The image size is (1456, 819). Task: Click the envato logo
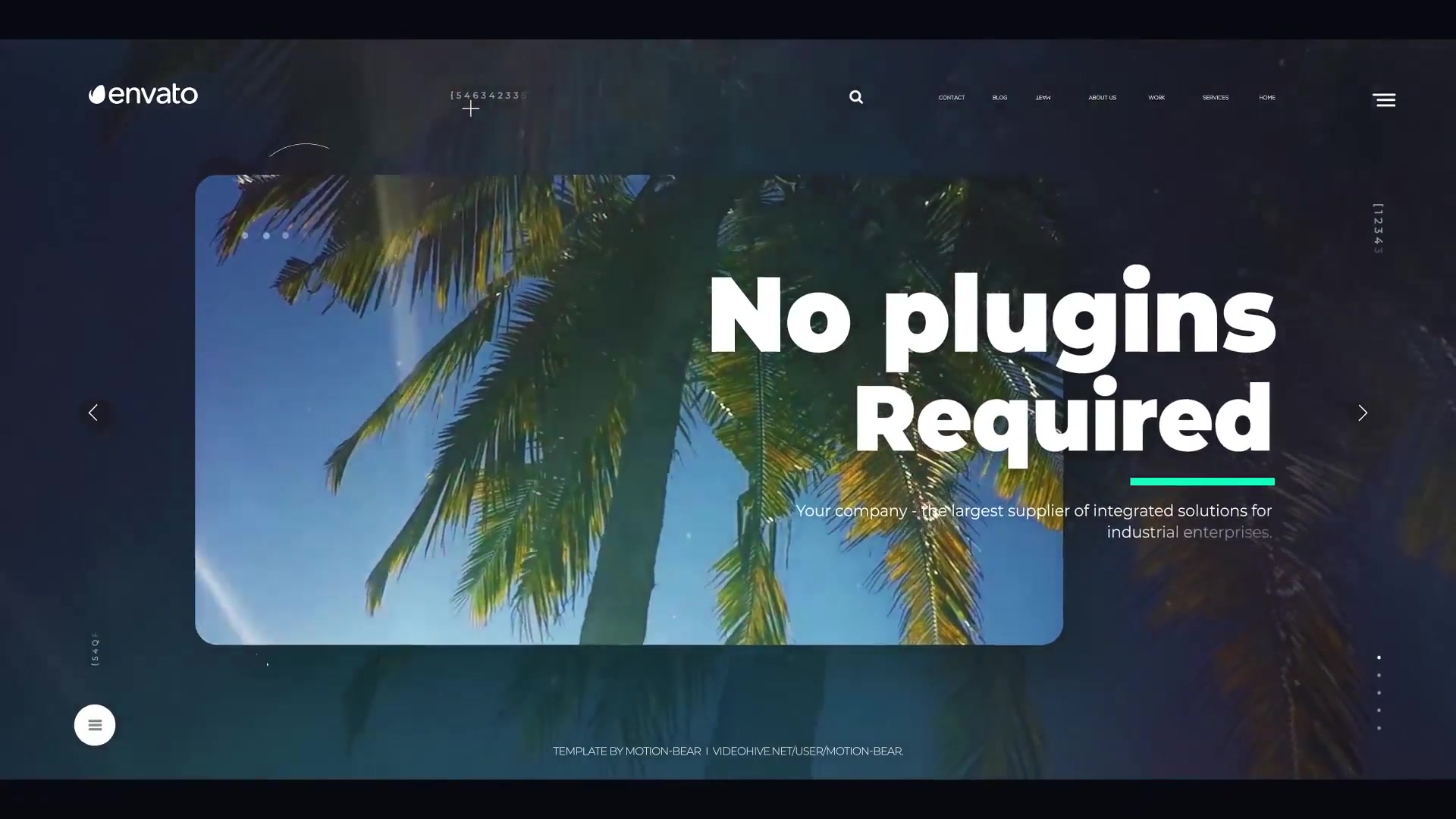click(143, 94)
